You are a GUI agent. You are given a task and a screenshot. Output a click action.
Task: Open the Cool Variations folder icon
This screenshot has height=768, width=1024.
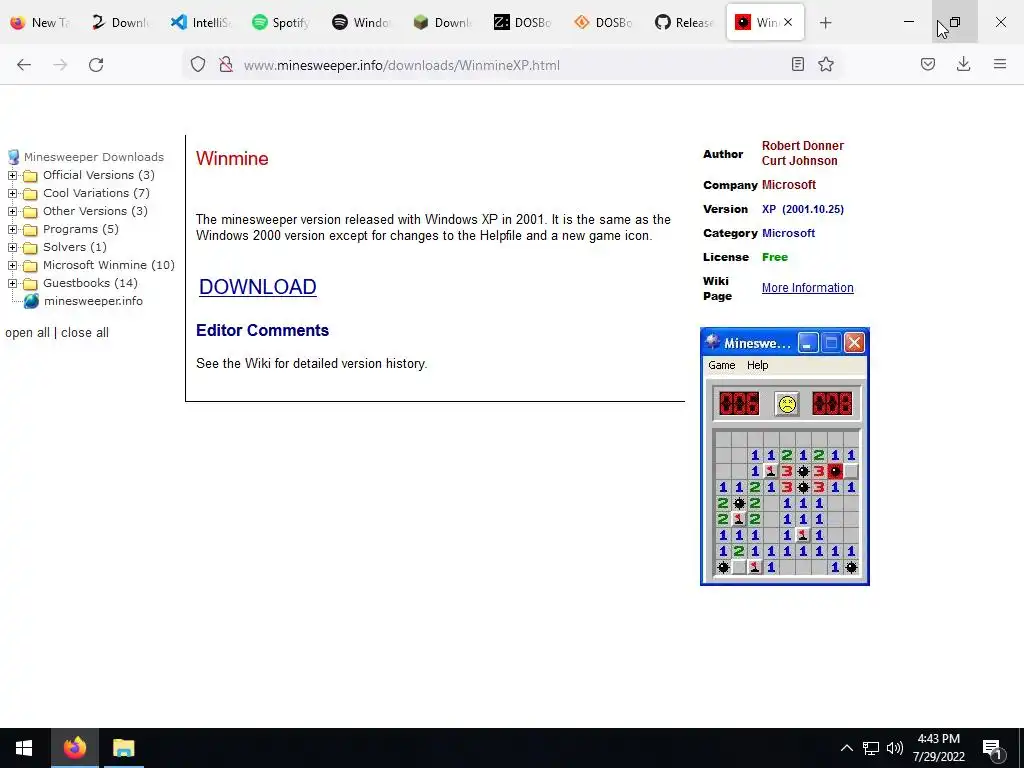point(30,194)
